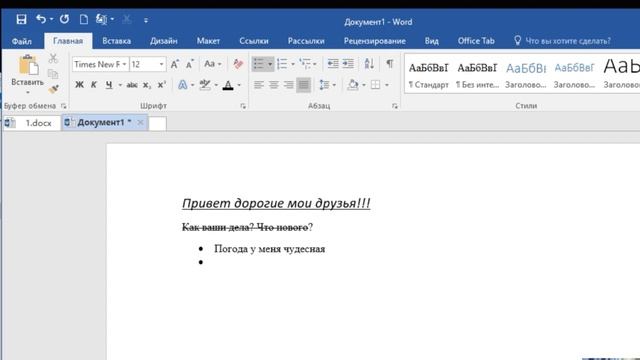Image resolution: width=640 pixels, height=360 pixels.
Task: Justify the paragraph text
Action: tap(304, 85)
